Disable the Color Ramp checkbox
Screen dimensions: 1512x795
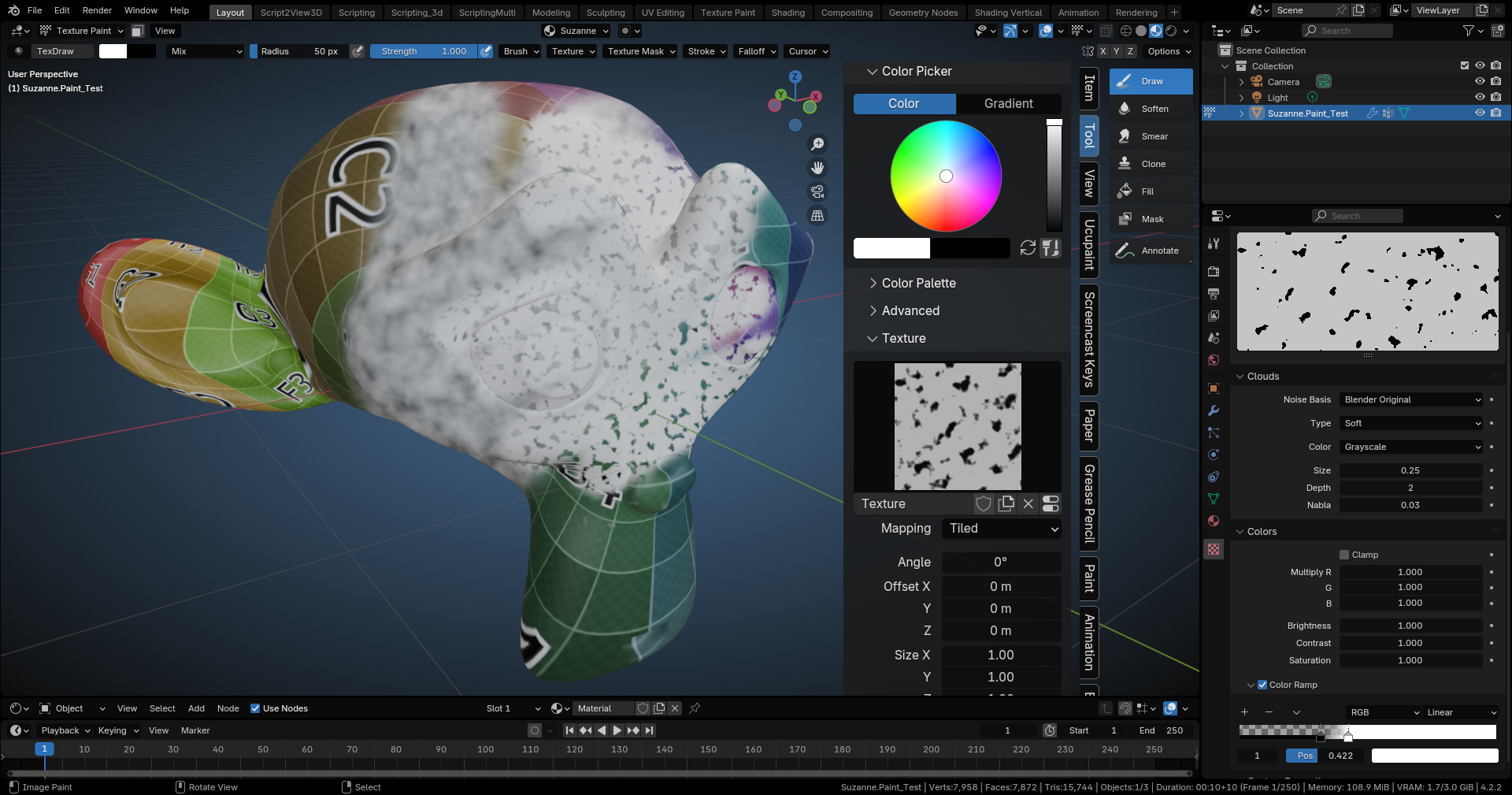[1262, 685]
